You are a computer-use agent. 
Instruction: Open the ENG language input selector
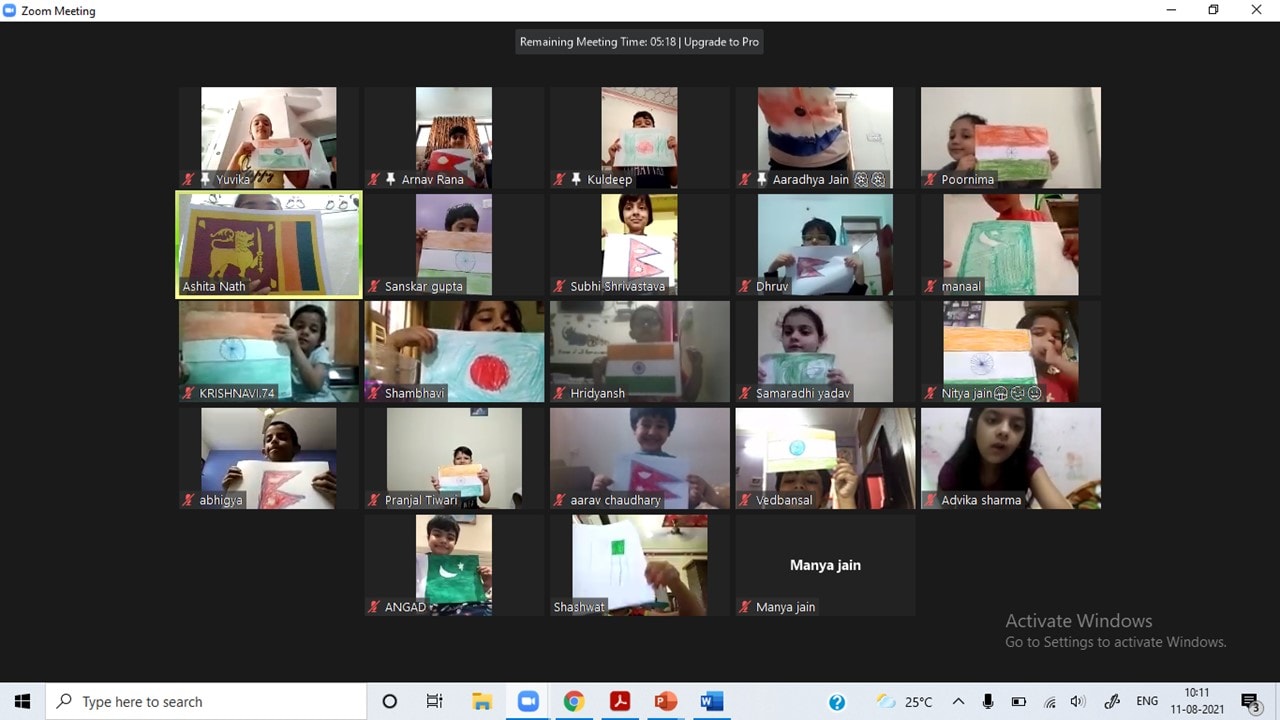[1147, 702]
